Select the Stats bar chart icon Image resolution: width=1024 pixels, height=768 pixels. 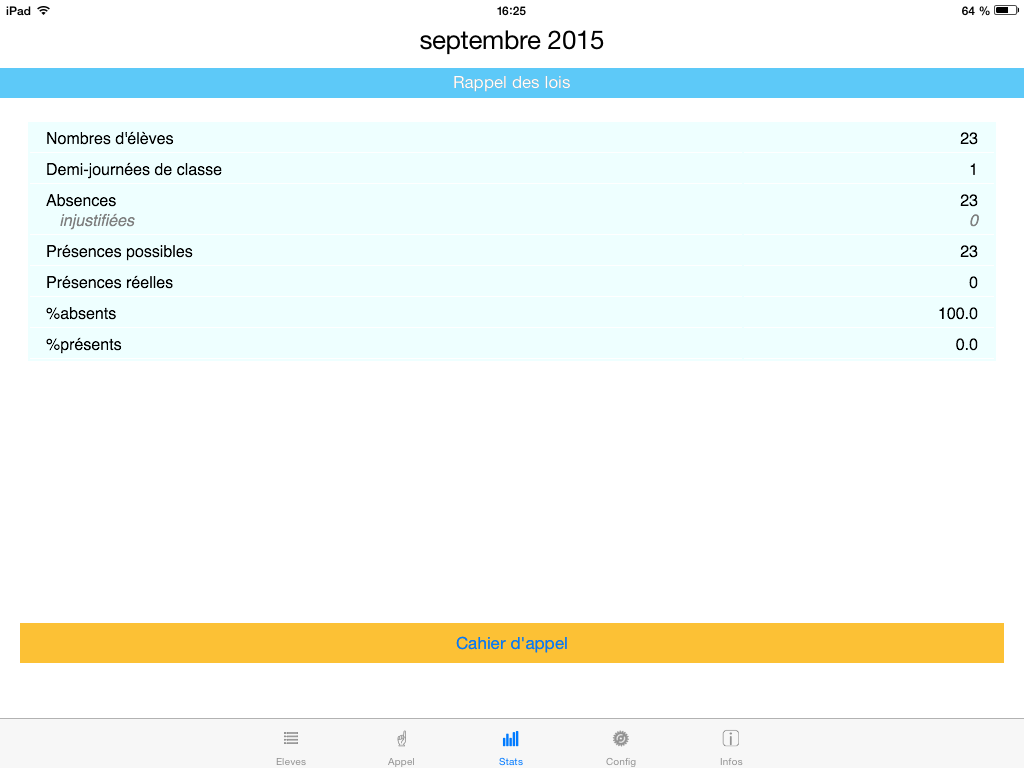pyautogui.click(x=510, y=740)
